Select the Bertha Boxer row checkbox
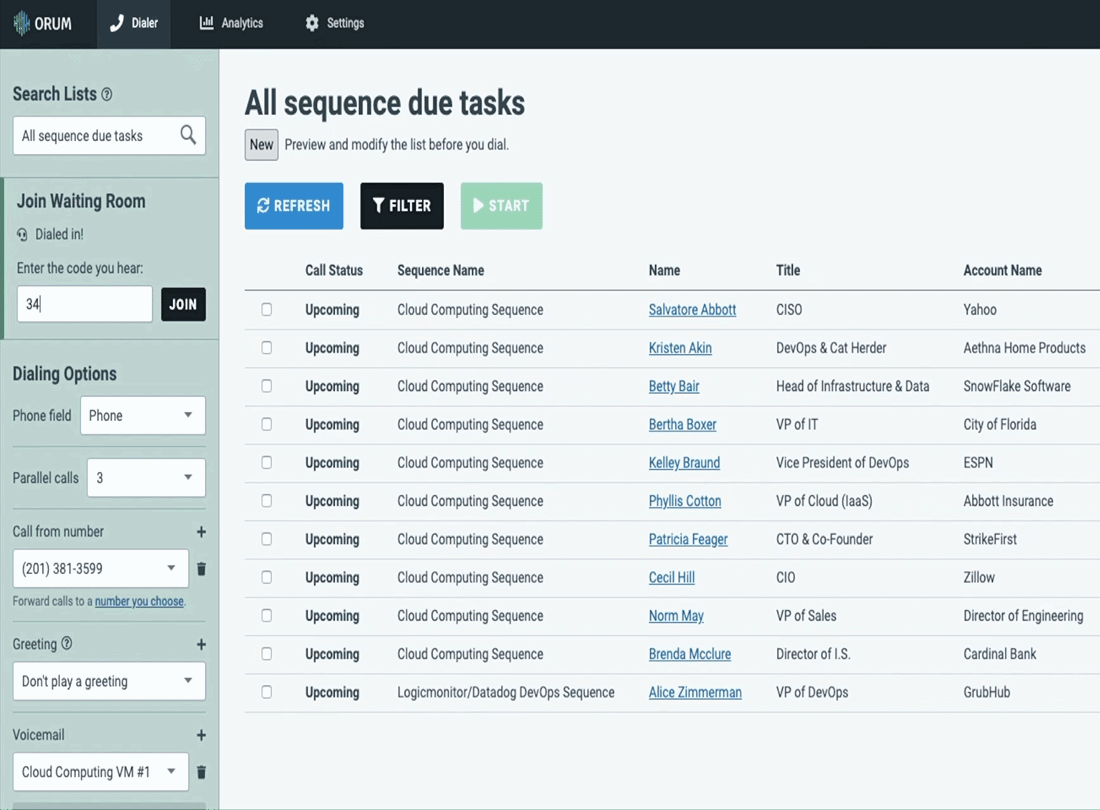 point(267,424)
